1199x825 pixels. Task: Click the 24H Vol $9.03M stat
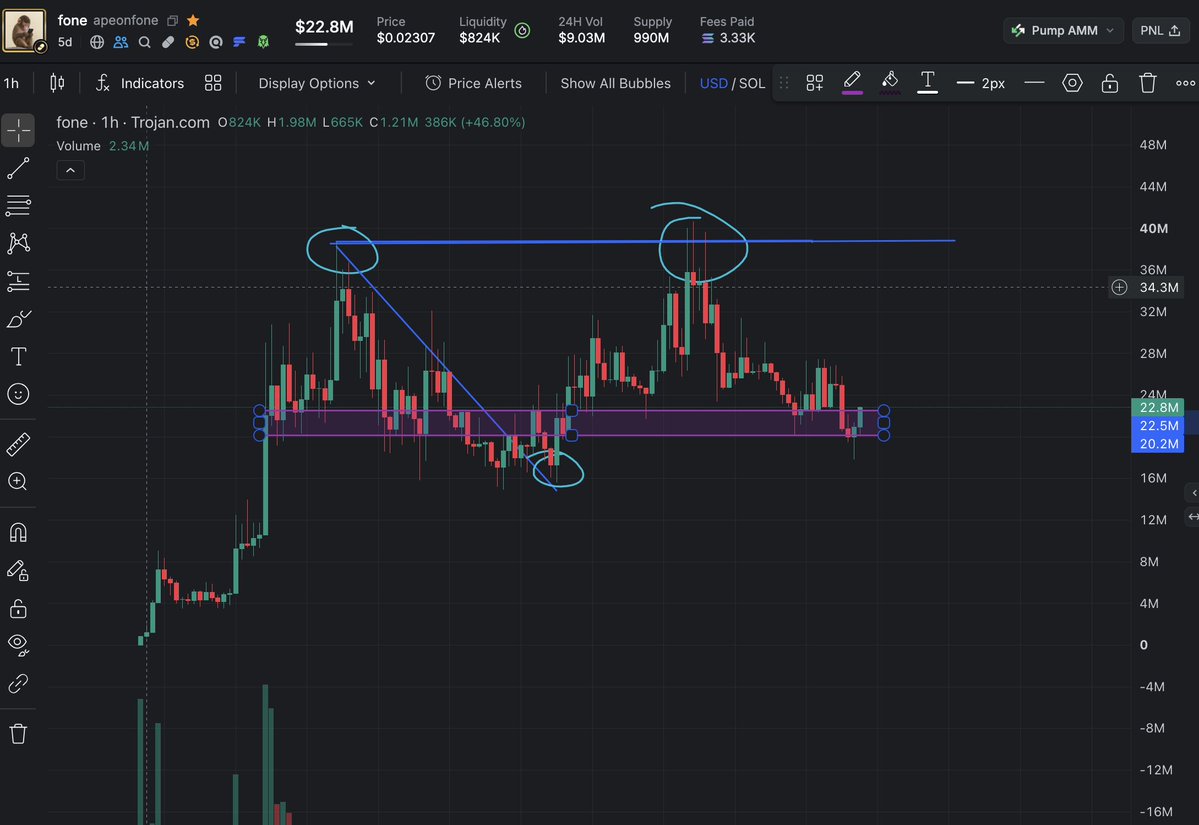coord(581,30)
